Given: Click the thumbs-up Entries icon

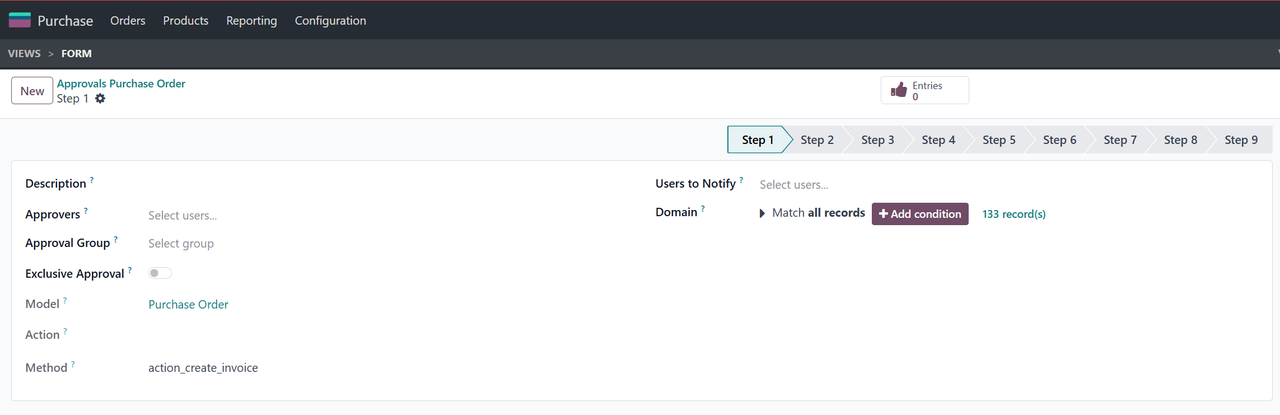Looking at the screenshot, I should click(x=898, y=91).
